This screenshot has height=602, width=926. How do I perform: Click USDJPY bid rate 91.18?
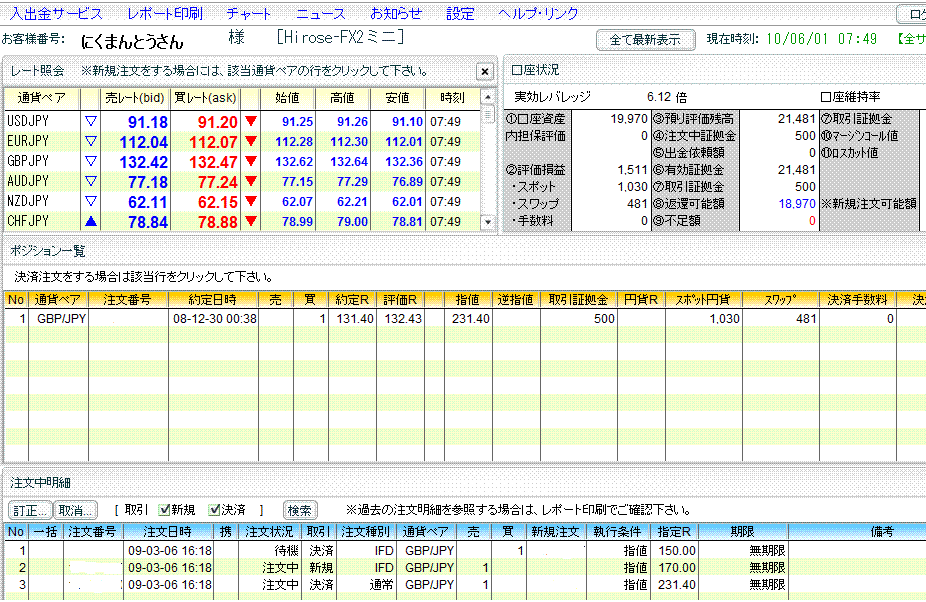[148, 122]
